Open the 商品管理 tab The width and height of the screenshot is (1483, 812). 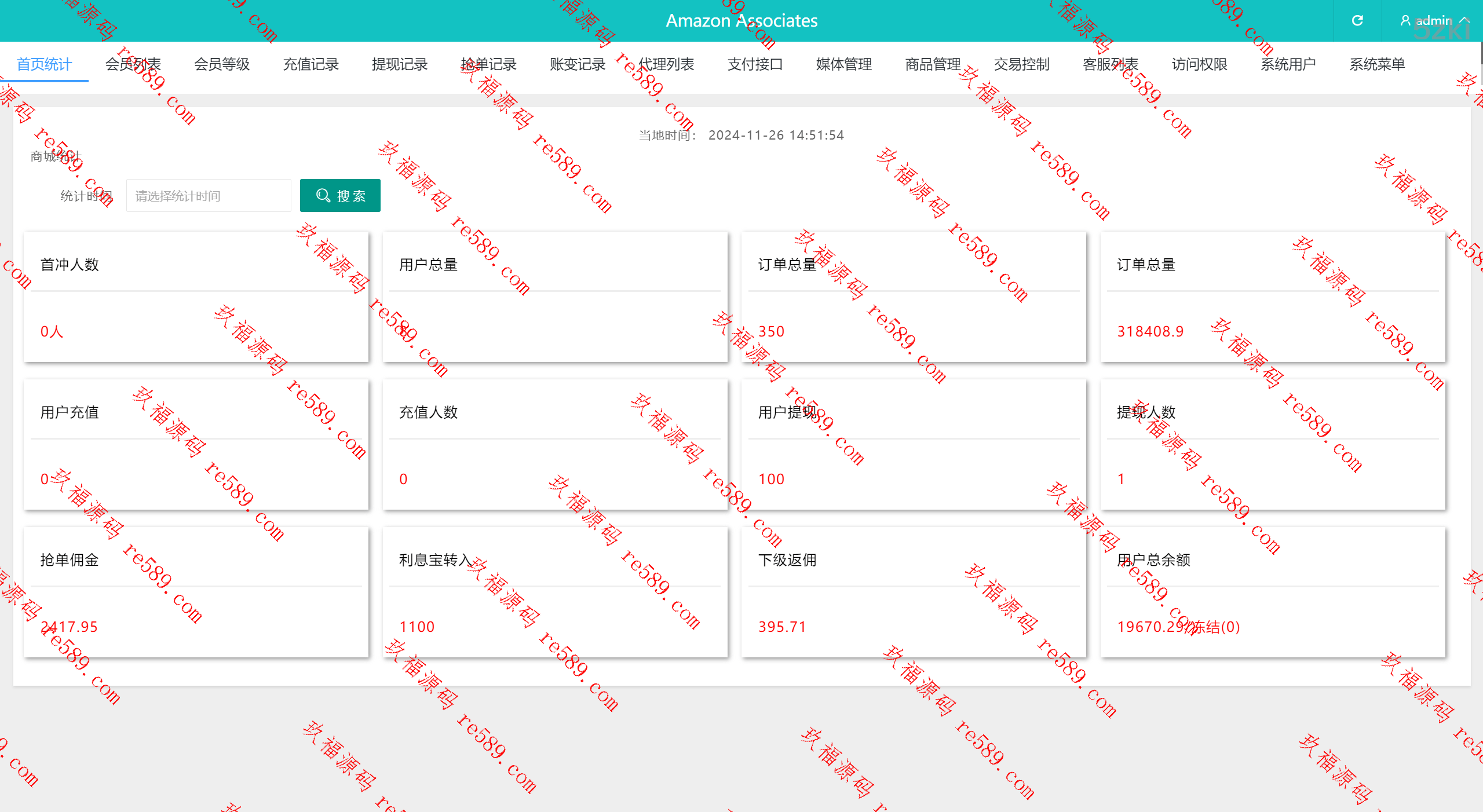pyautogui.click(x=933, y=64)
